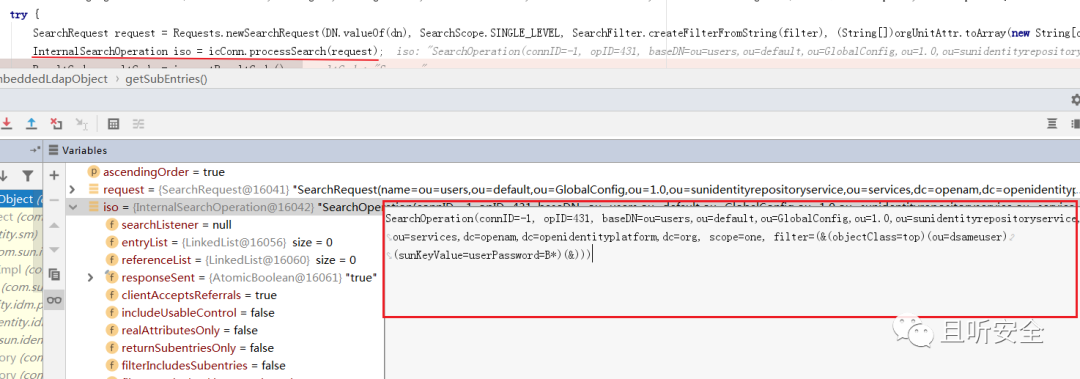Click the next frame down arrow icon
This screenshot has height=379, width=1080.
coord(3,175)
